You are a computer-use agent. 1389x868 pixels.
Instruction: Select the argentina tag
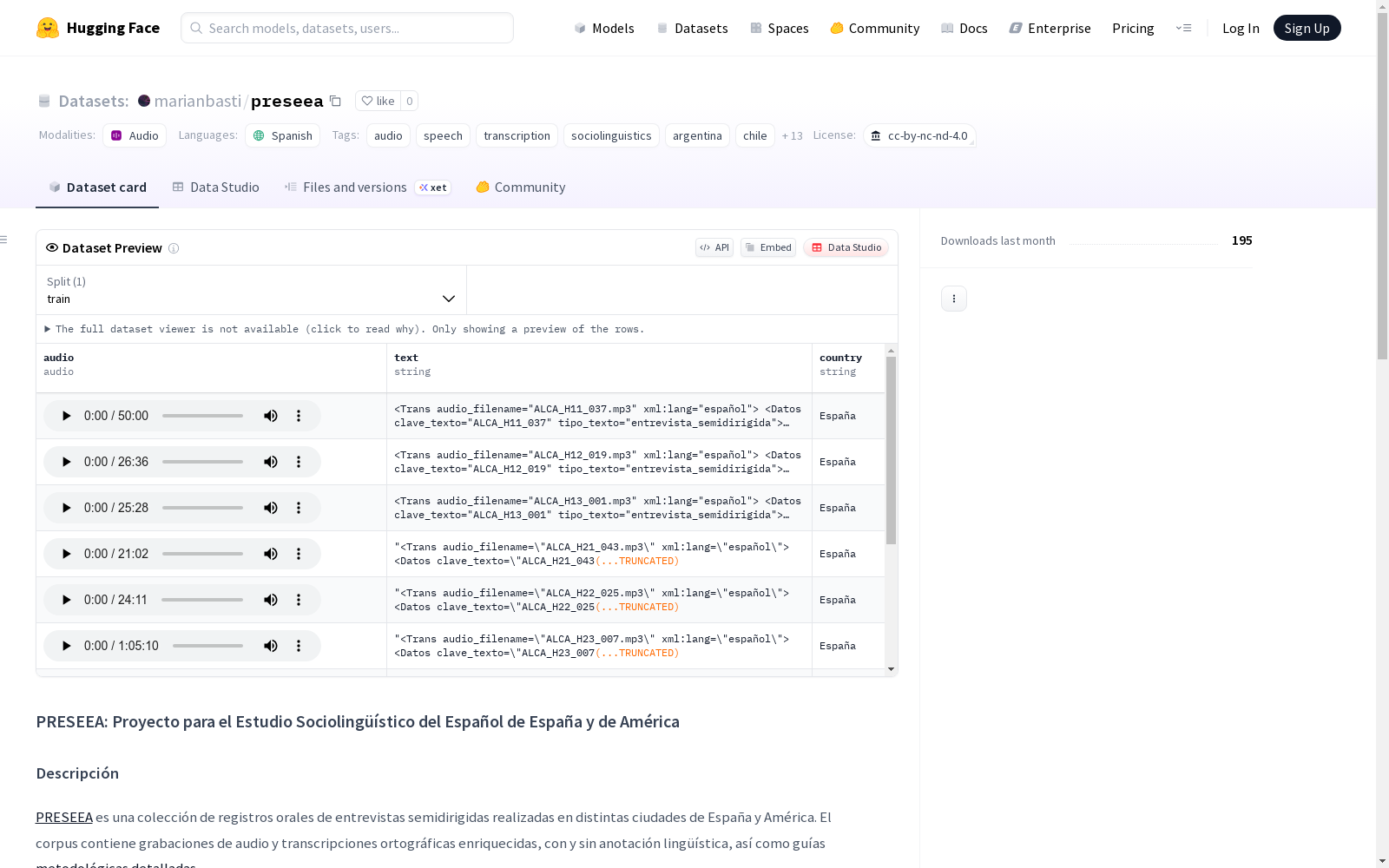697,135
